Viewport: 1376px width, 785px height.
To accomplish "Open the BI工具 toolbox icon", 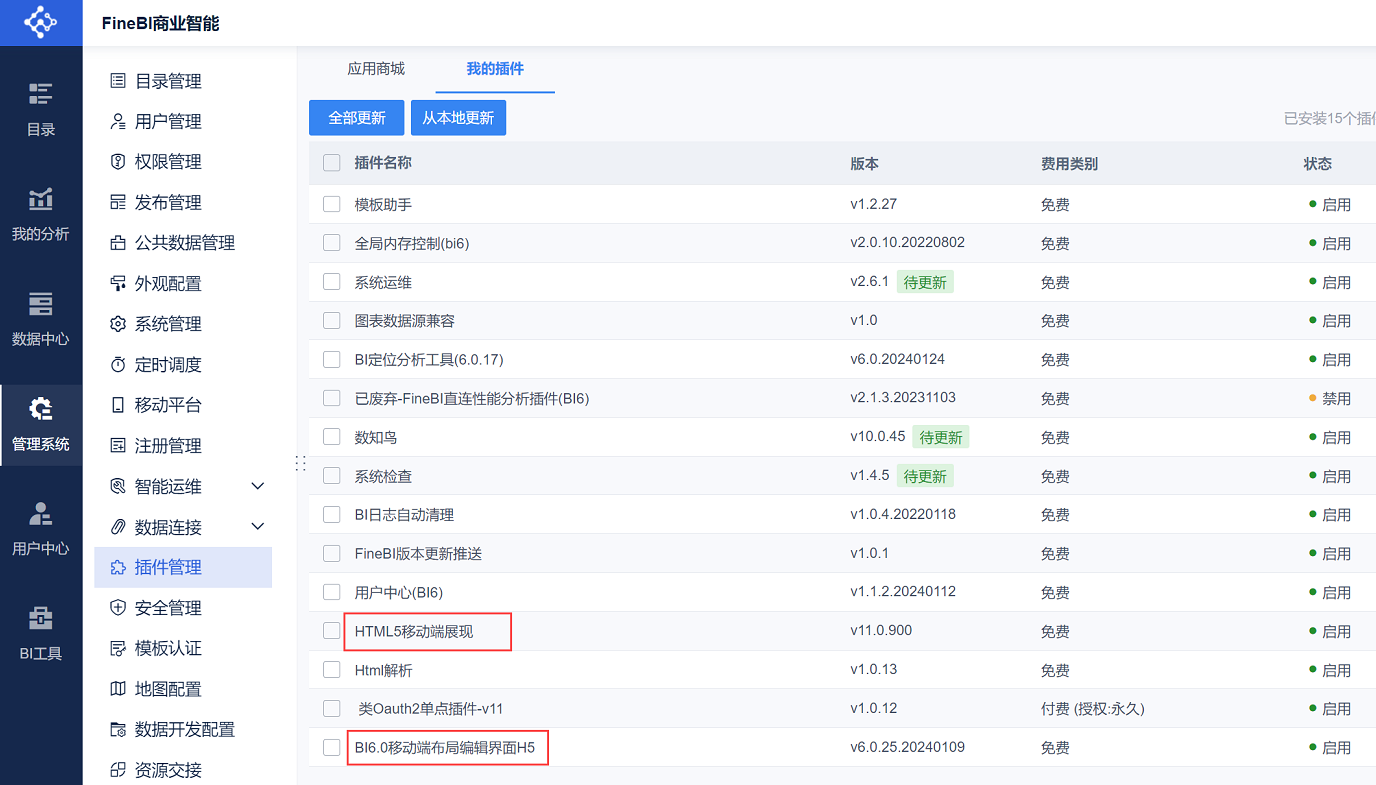I will [41, 619].
